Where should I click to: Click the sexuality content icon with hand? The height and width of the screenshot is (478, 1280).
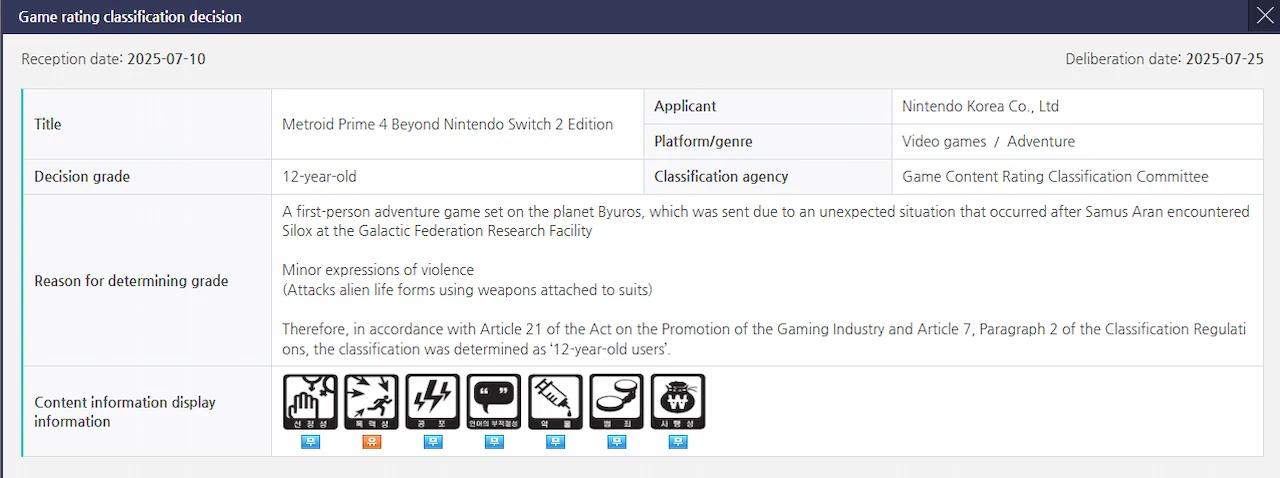(x=310, y=402)
